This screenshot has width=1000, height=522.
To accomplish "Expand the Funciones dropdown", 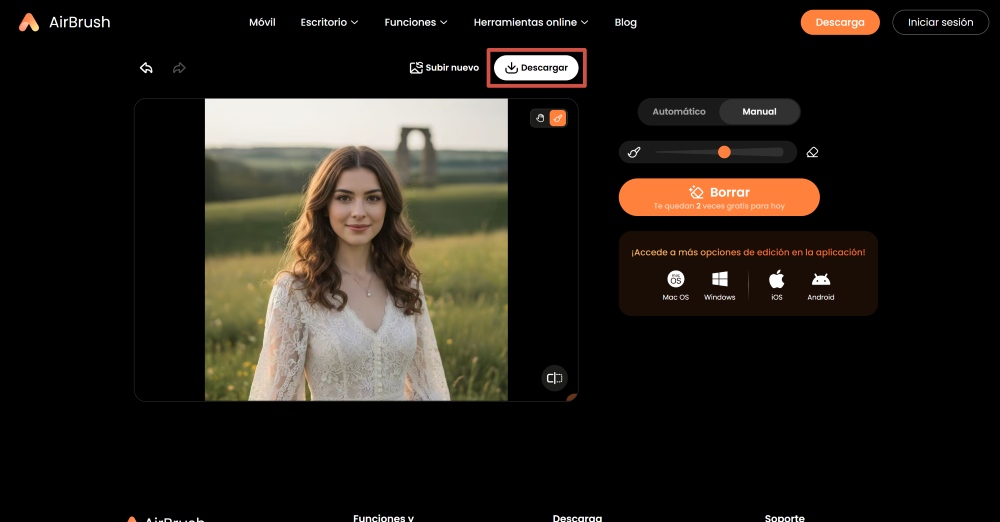I will 416,22.
